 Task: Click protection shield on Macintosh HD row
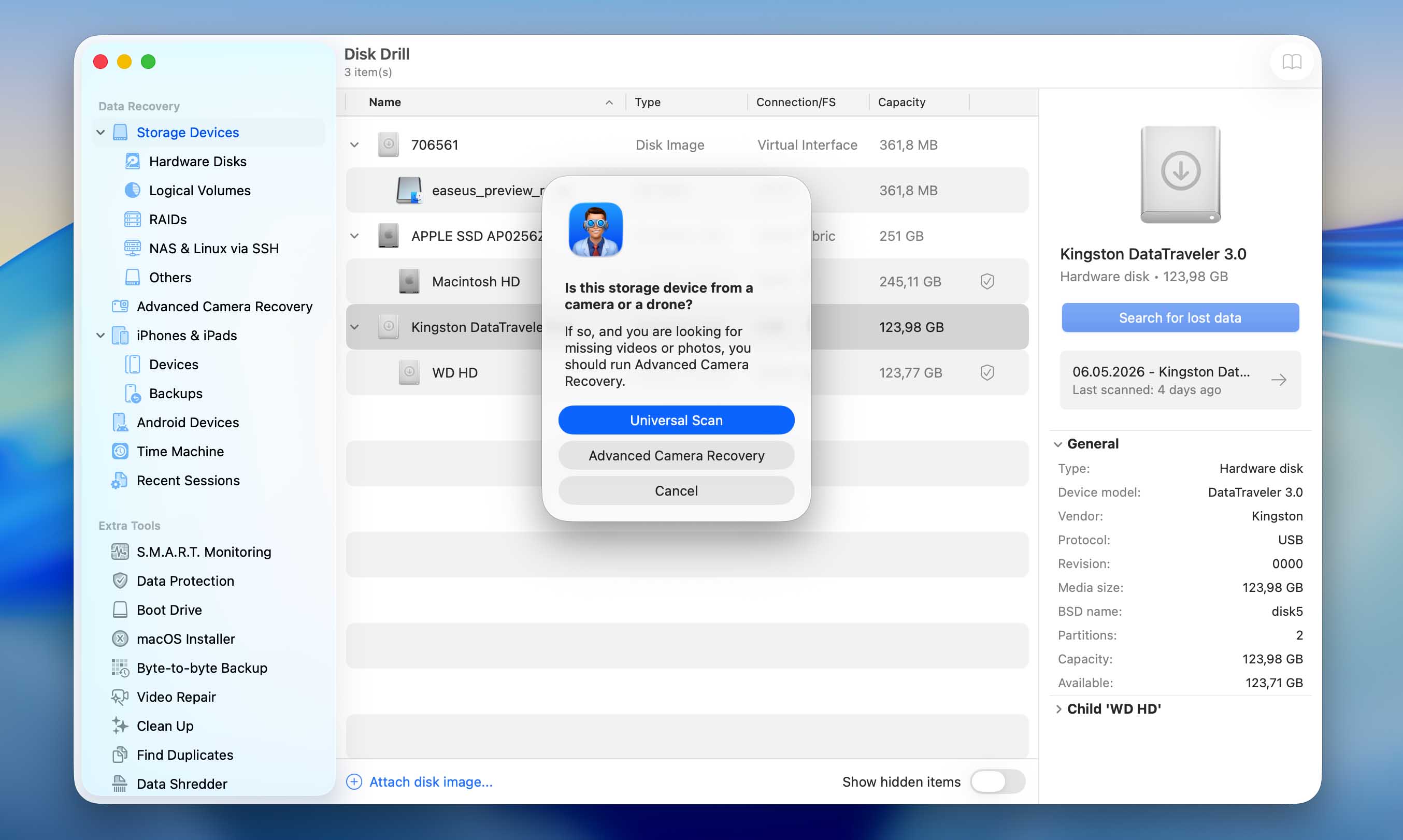click(x=987, y=281)
